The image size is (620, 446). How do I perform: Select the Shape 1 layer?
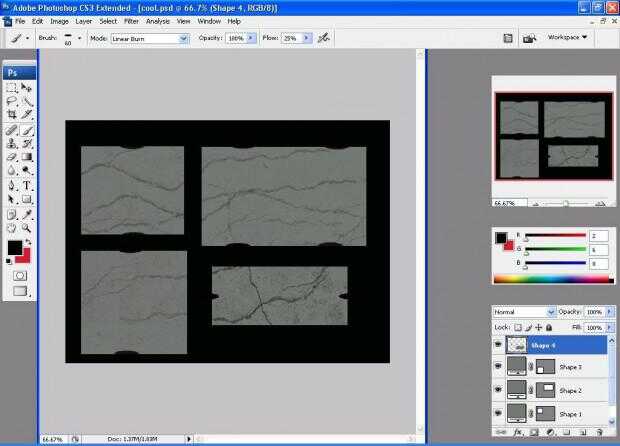click(570, 413)
